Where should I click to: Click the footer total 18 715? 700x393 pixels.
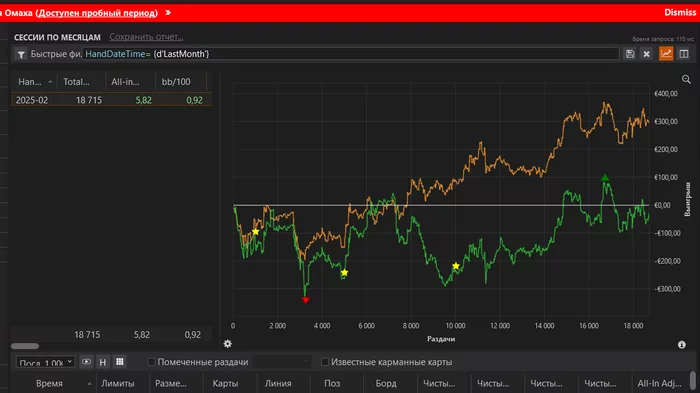(x=87, y=334)
